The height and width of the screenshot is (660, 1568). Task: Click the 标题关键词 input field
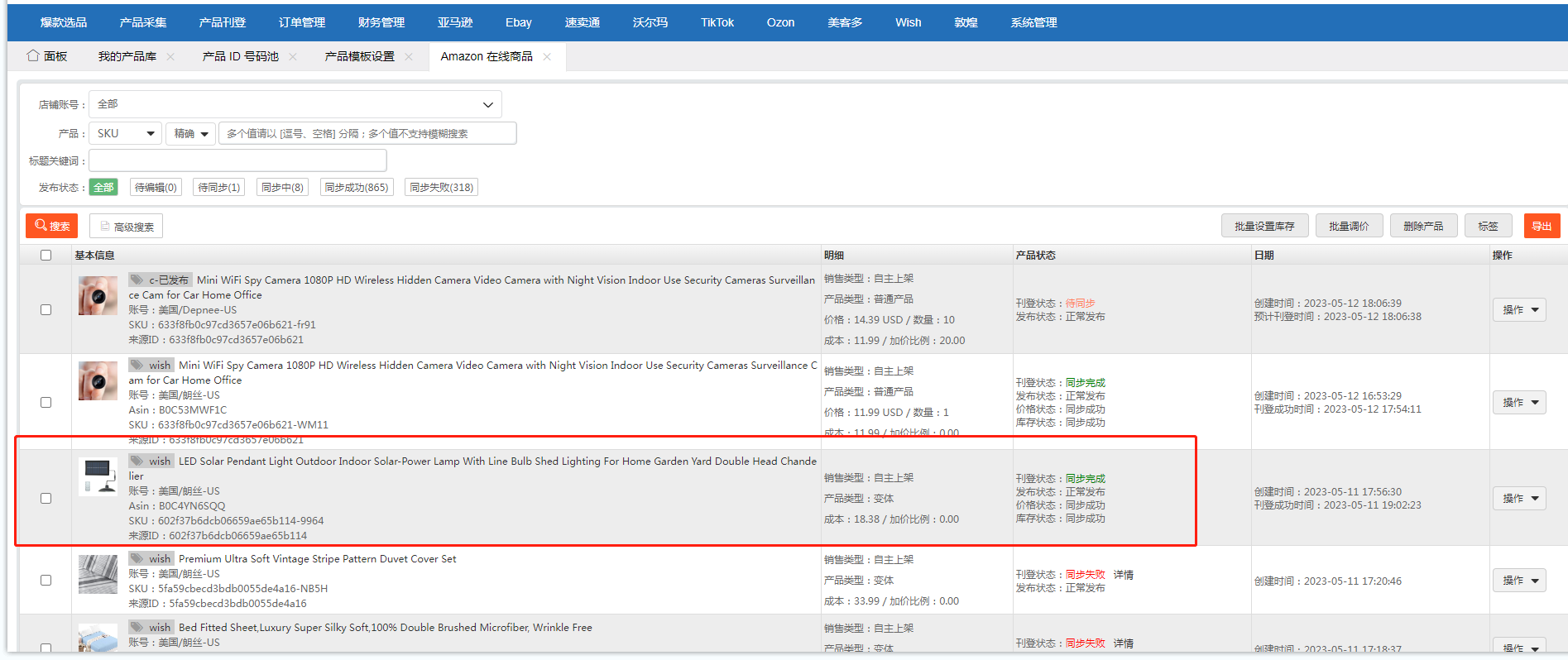point(237,160)
